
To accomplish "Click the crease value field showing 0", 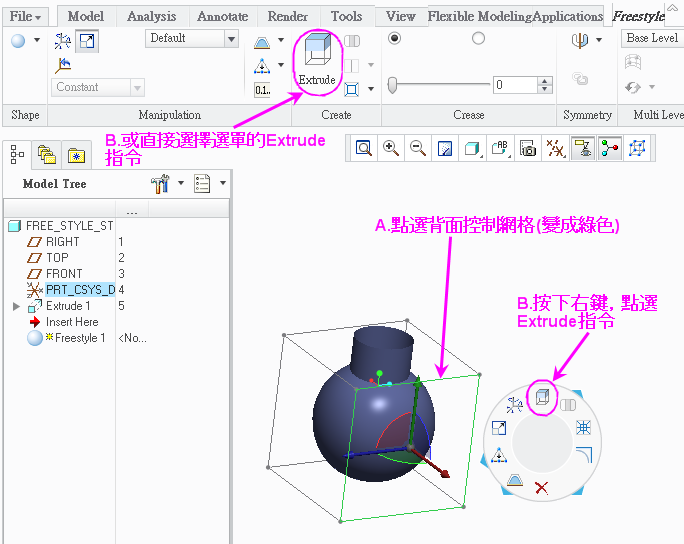I will point(515,85).
